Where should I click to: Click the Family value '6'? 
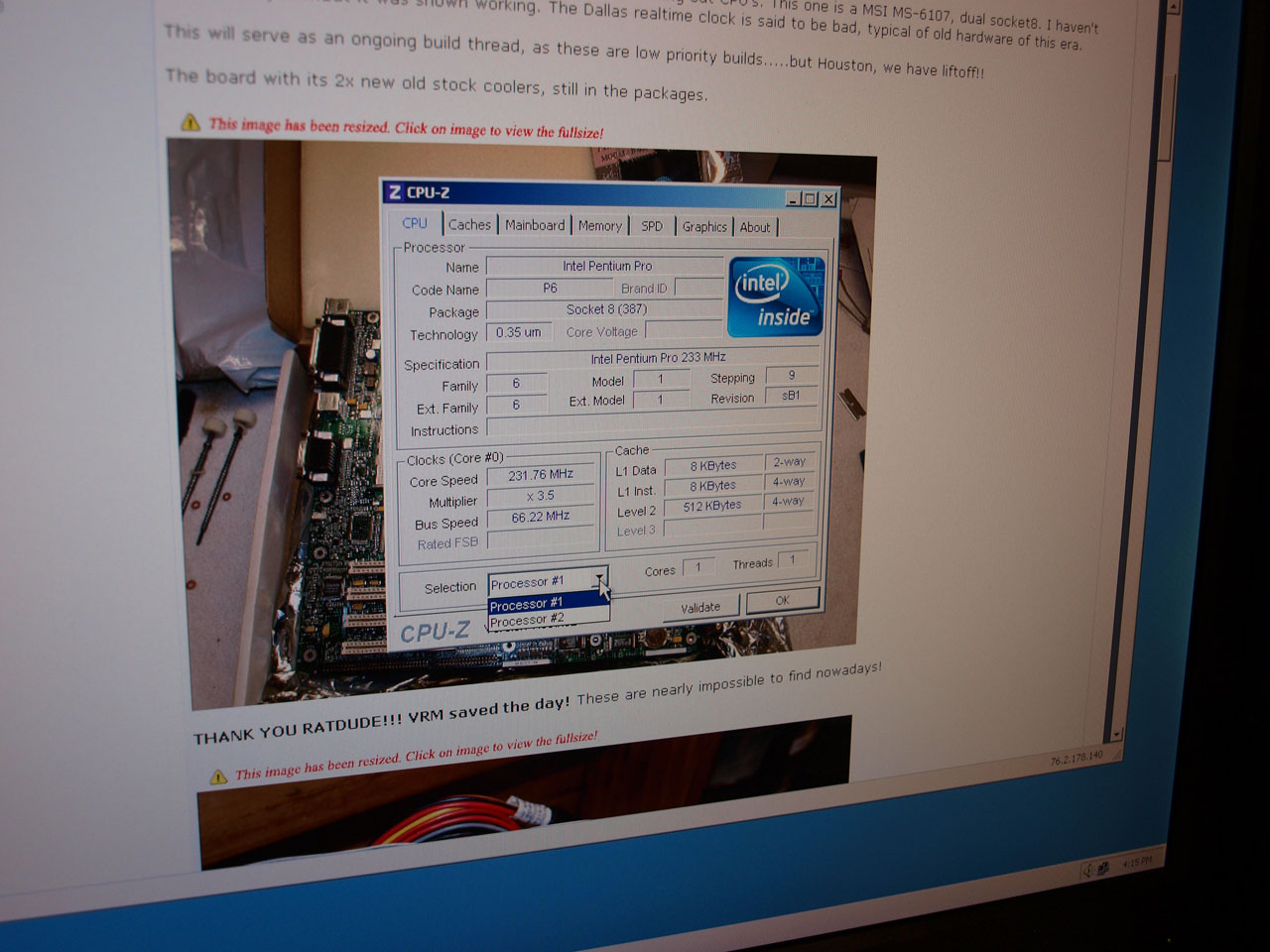[x=516, y=383]
